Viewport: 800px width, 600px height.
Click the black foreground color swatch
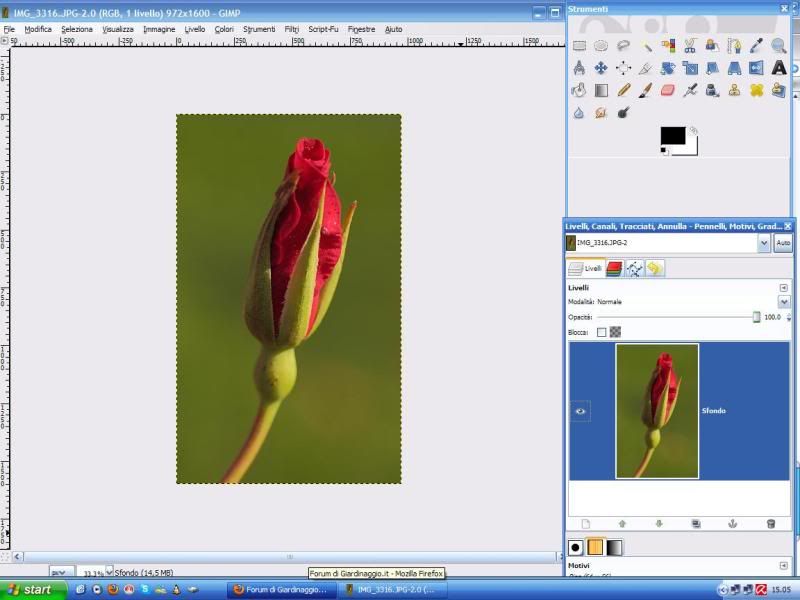click(672, 136)
